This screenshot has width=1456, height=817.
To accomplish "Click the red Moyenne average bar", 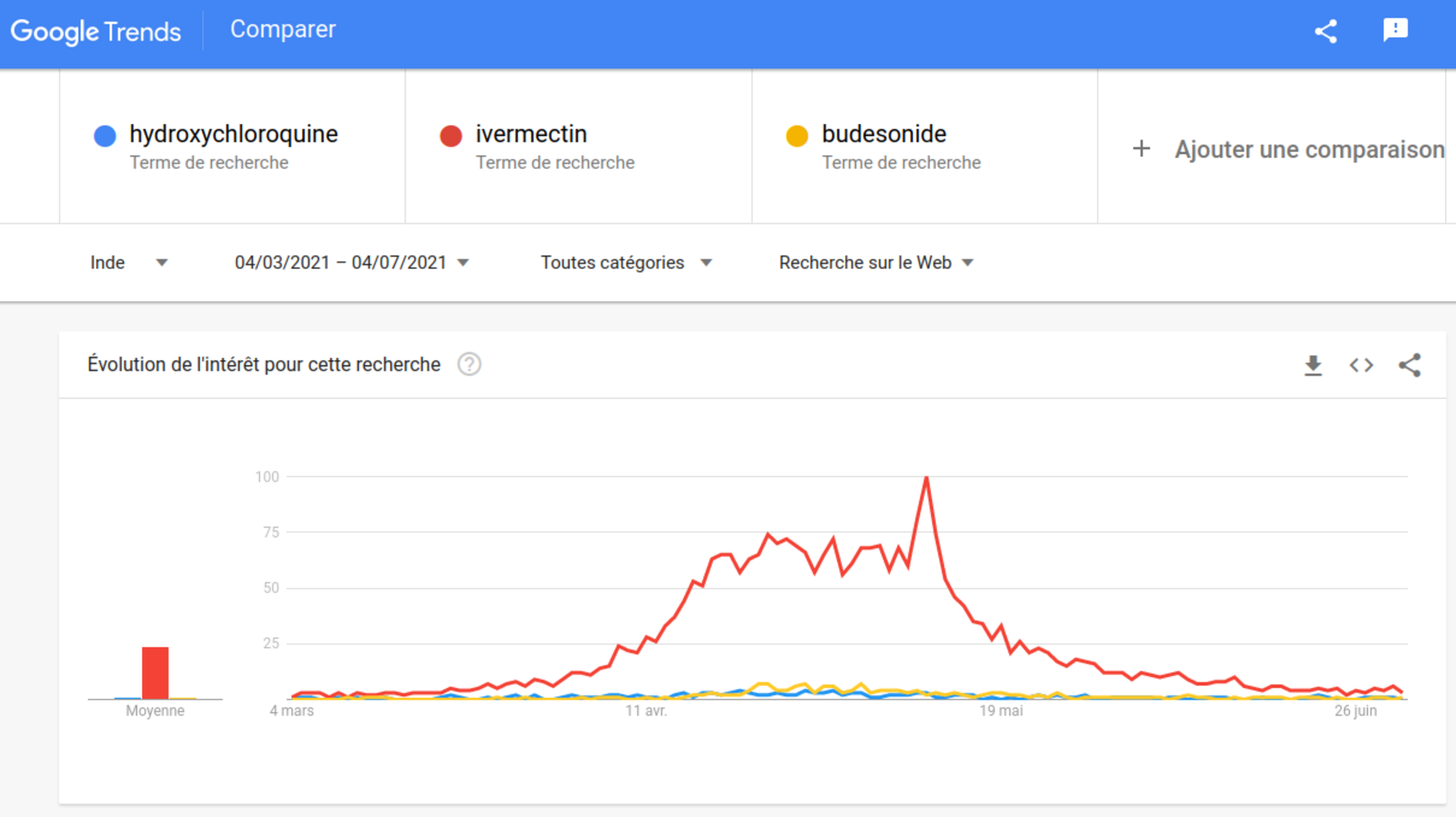I will coord(155,673).
